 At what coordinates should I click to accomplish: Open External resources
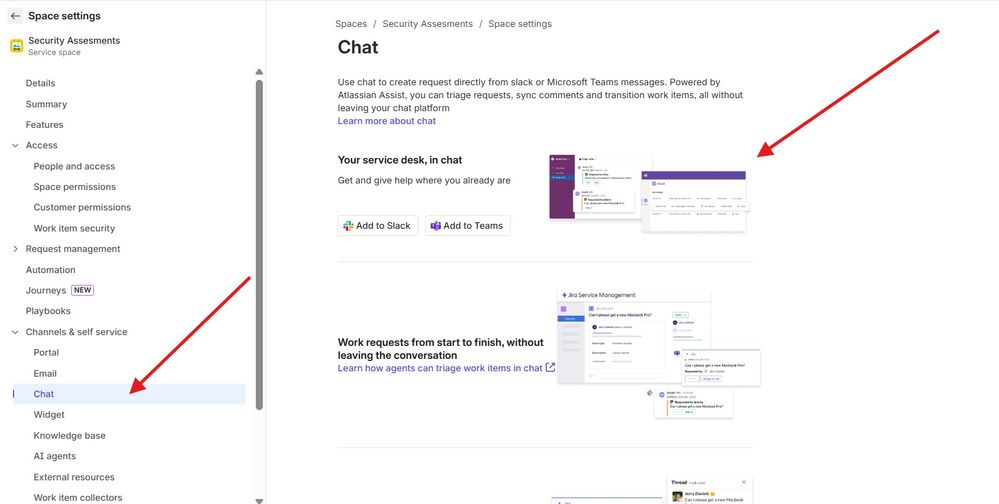(x=74, y=477)
